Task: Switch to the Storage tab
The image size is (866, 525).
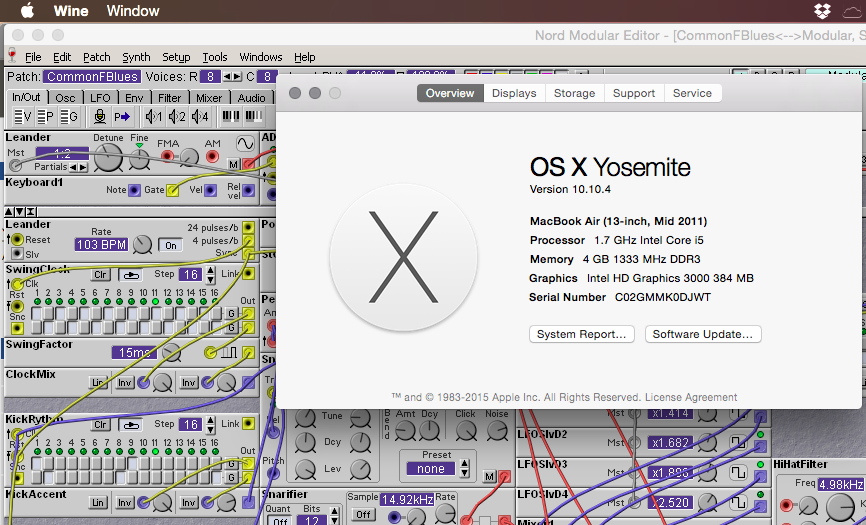Action: click(574, 93)
